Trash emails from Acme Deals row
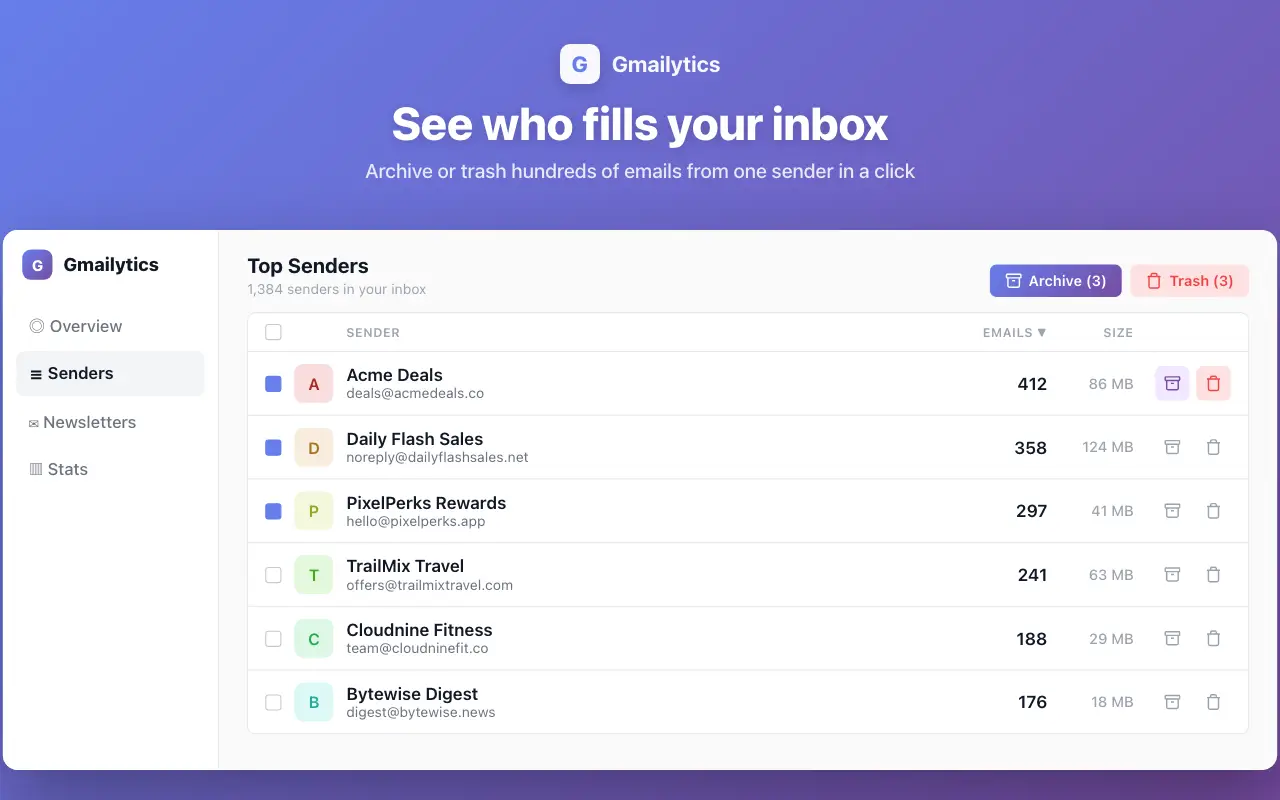The height and width of the screenshot is (800, 1280). pyautogui.click(x=1213, y=383)
